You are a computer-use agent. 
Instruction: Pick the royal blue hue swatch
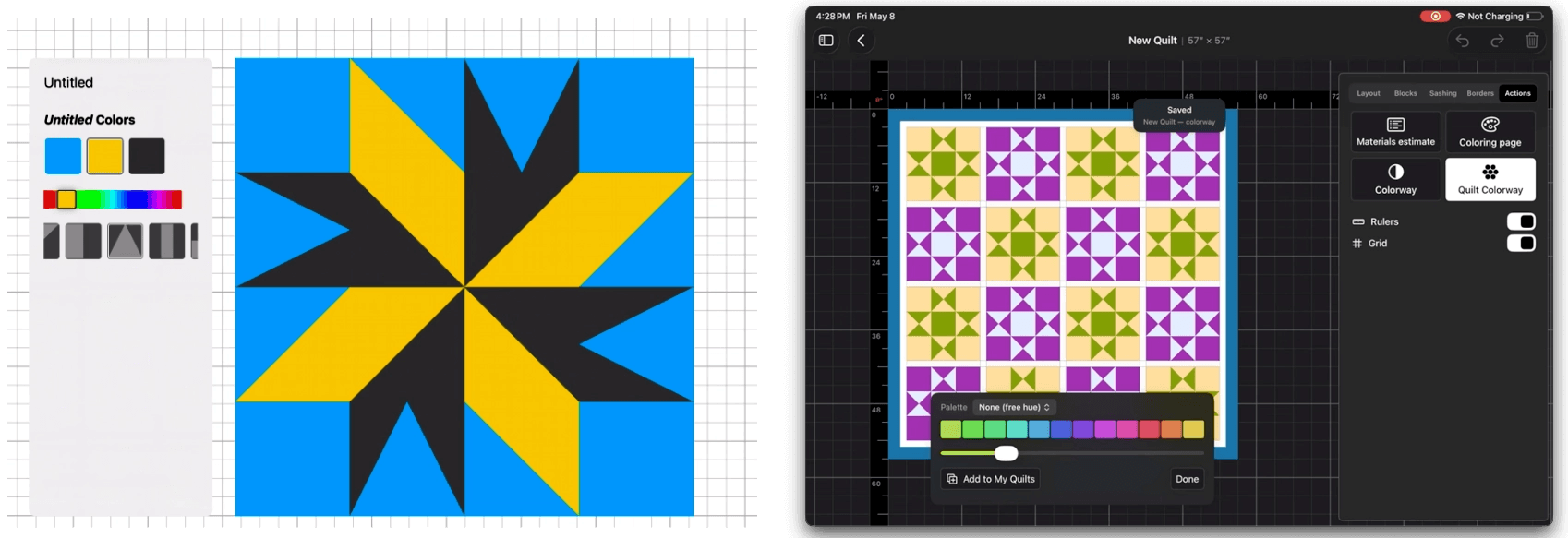(1061, 429)
